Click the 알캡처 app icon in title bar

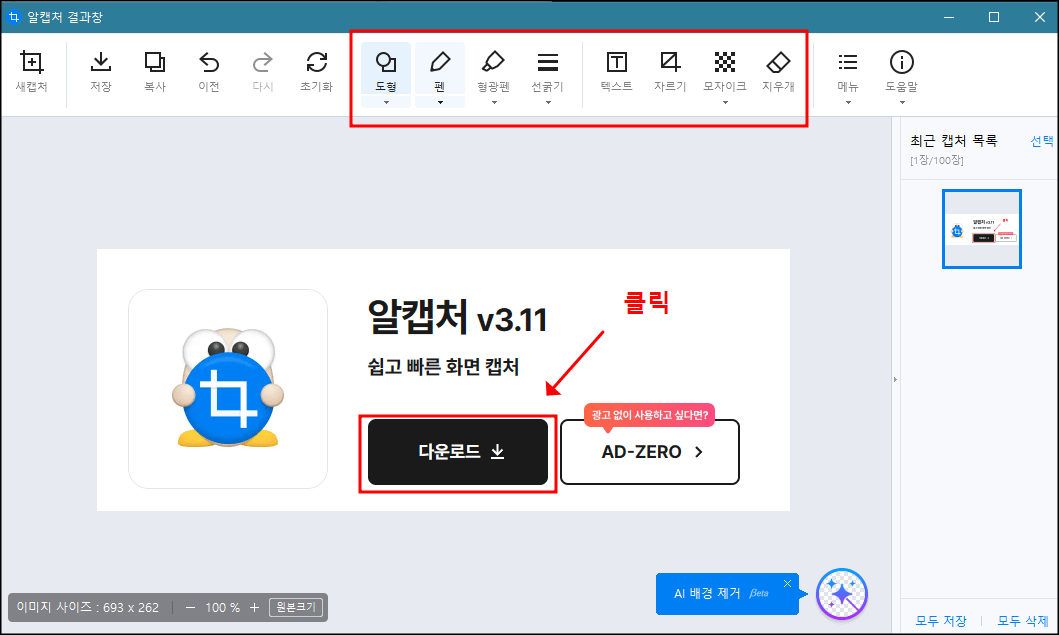[x=14, y=17]
